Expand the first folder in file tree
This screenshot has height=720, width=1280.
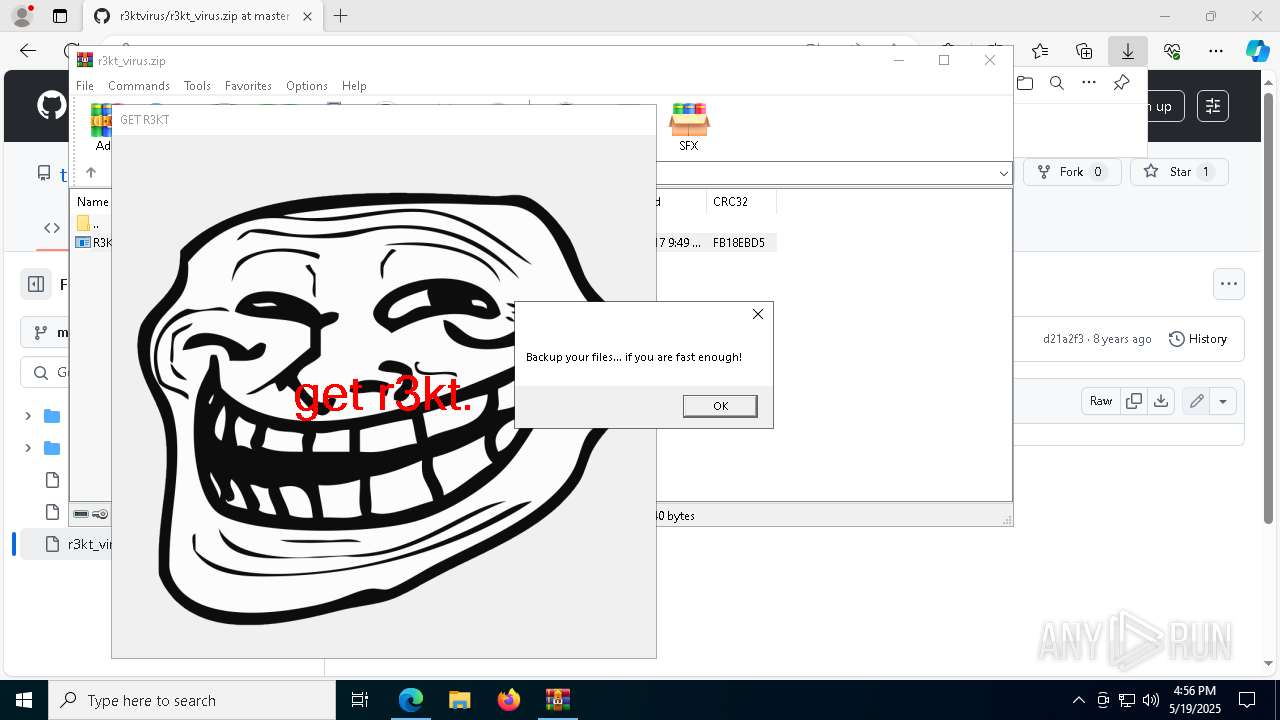pyautogui.click(x=28, y=416)
